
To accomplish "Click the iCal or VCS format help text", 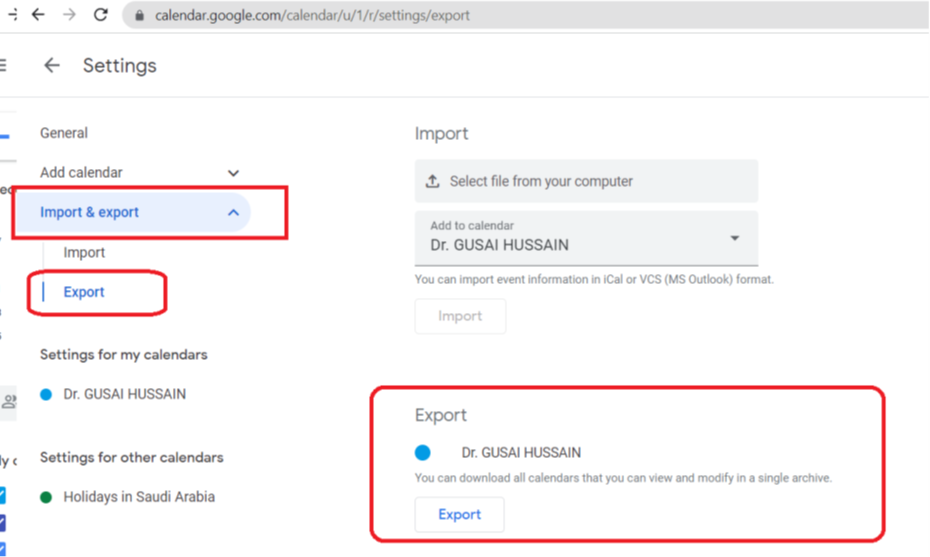I will [594, 279].
